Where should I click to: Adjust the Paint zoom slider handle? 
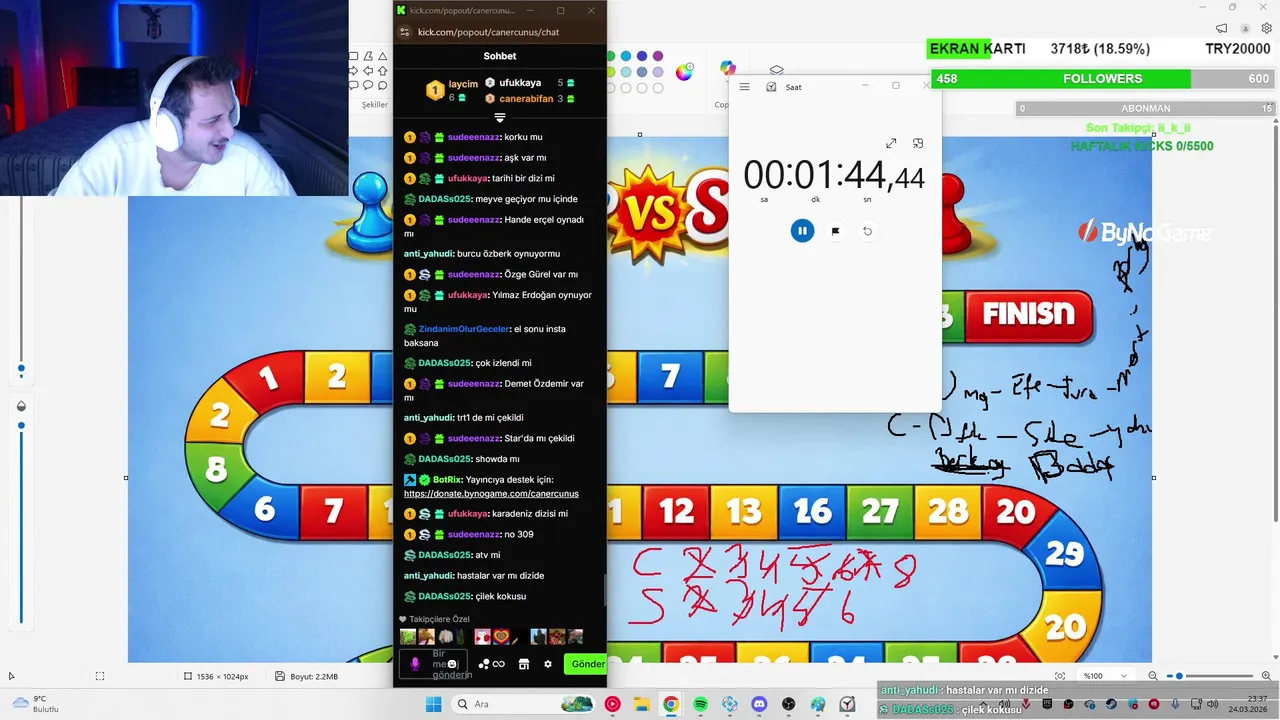coord(1179,676)
